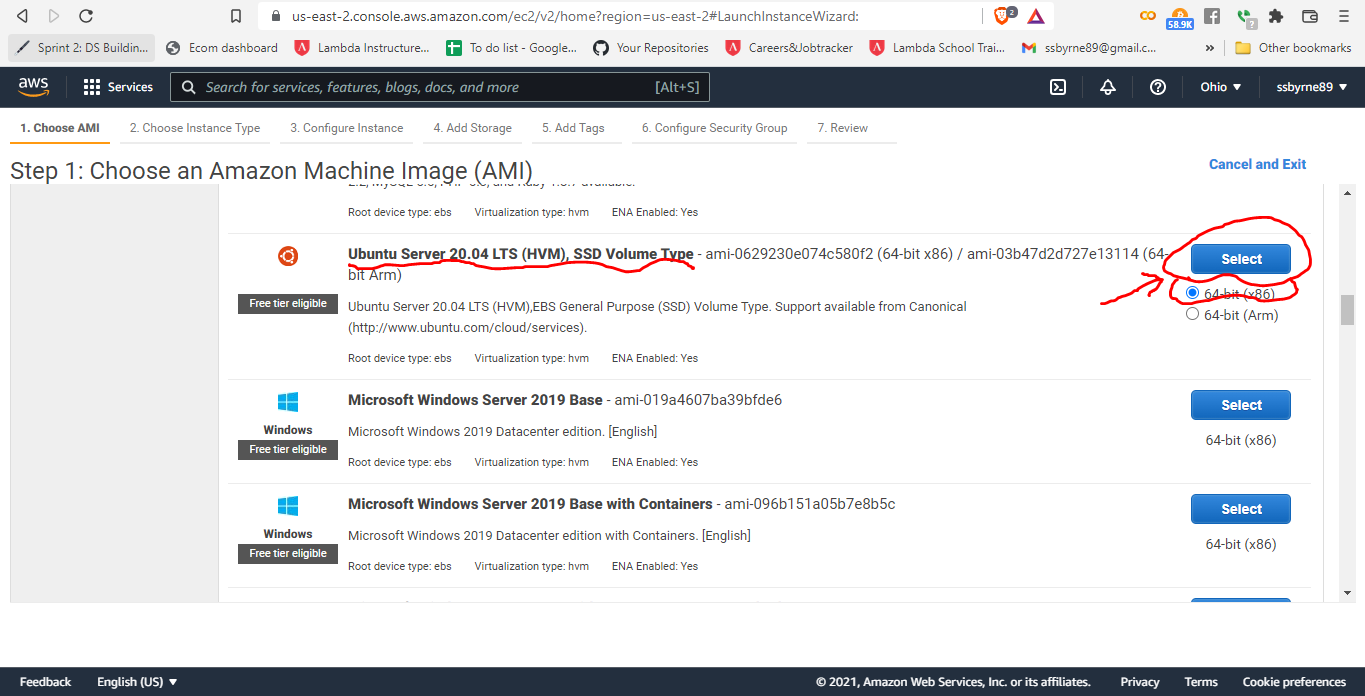
Task: Switch to 2. Choose Instance Type tab
Action: 195,128
